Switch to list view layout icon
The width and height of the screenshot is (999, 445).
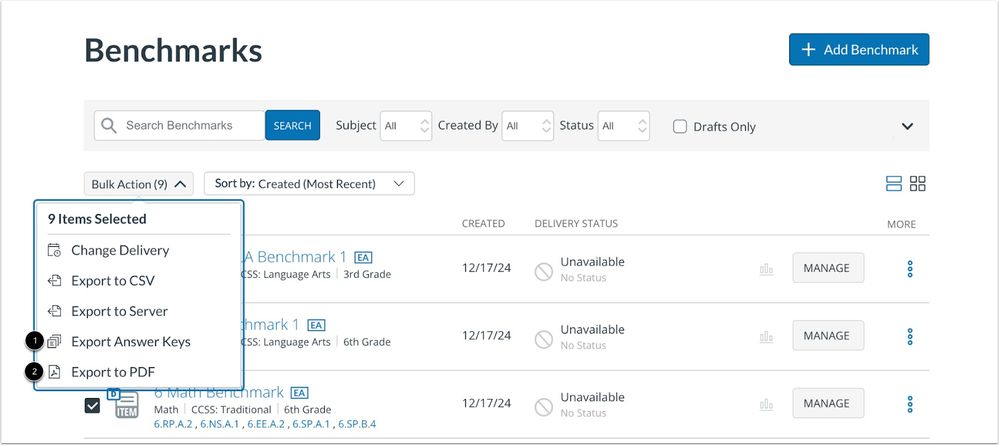(894, 183)
